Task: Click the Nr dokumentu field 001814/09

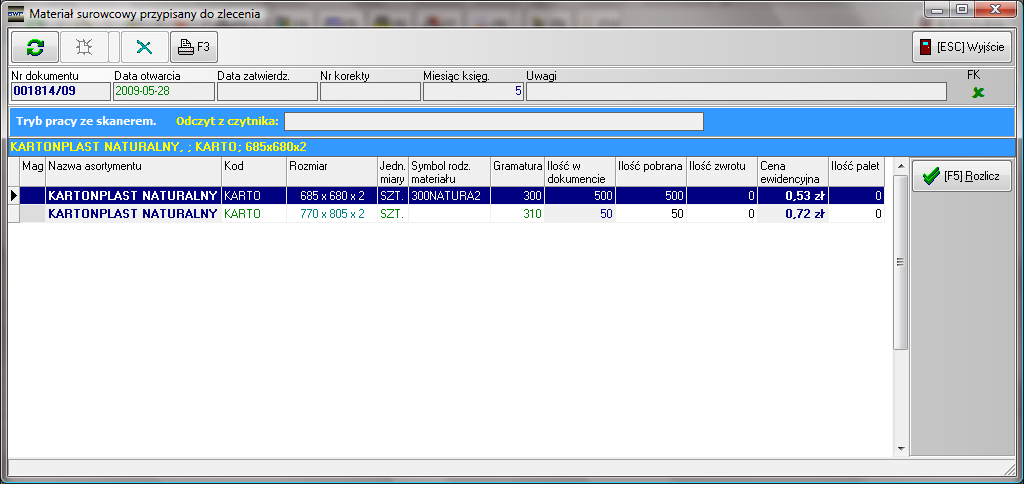Action: click(59, 92)
